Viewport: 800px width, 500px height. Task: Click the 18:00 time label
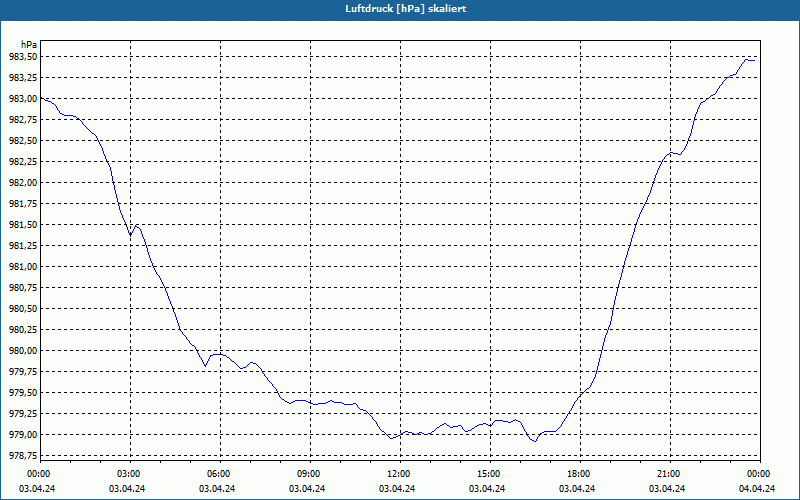click(x=578, y=474)
